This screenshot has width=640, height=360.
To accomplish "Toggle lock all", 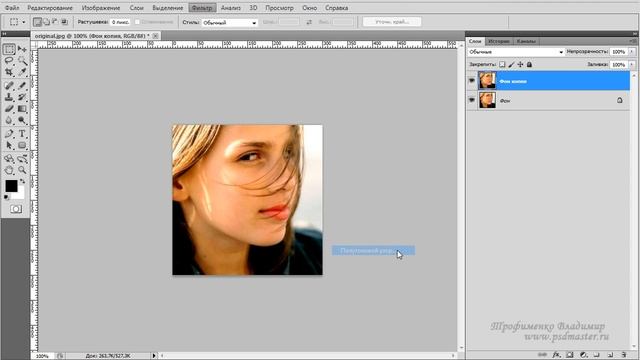I will point(529,64).
